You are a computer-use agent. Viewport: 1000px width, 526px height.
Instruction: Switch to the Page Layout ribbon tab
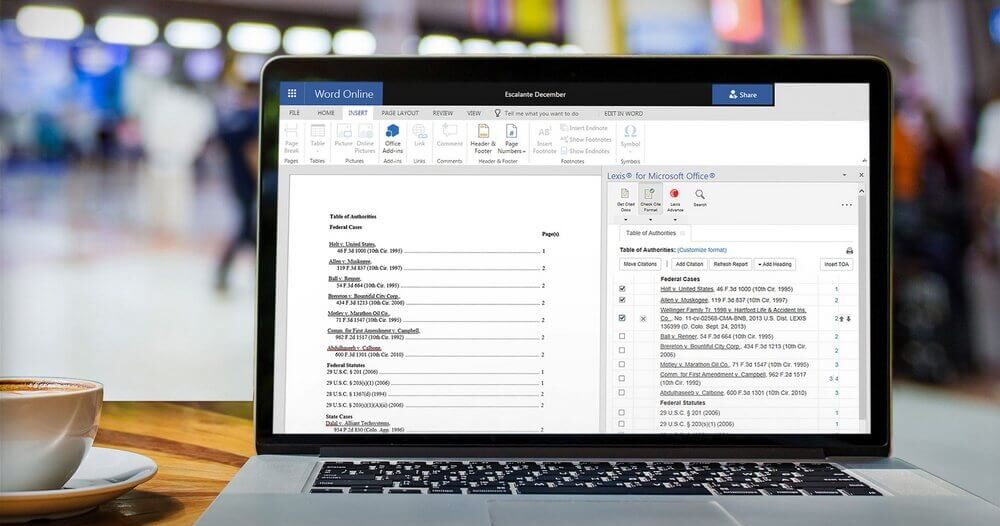click(400, 113)
